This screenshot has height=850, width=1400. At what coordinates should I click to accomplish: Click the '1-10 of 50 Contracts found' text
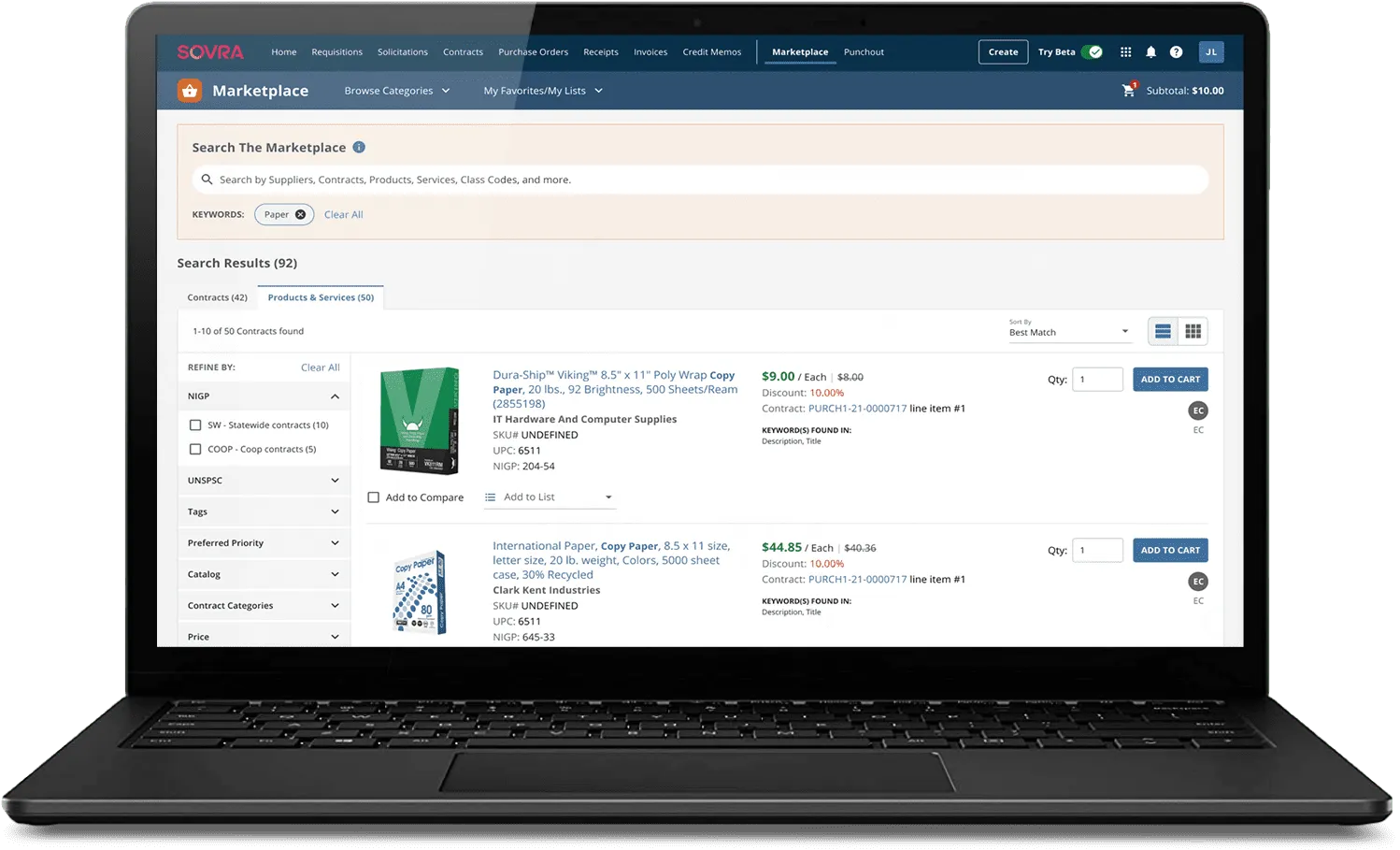tap(248, 331)
